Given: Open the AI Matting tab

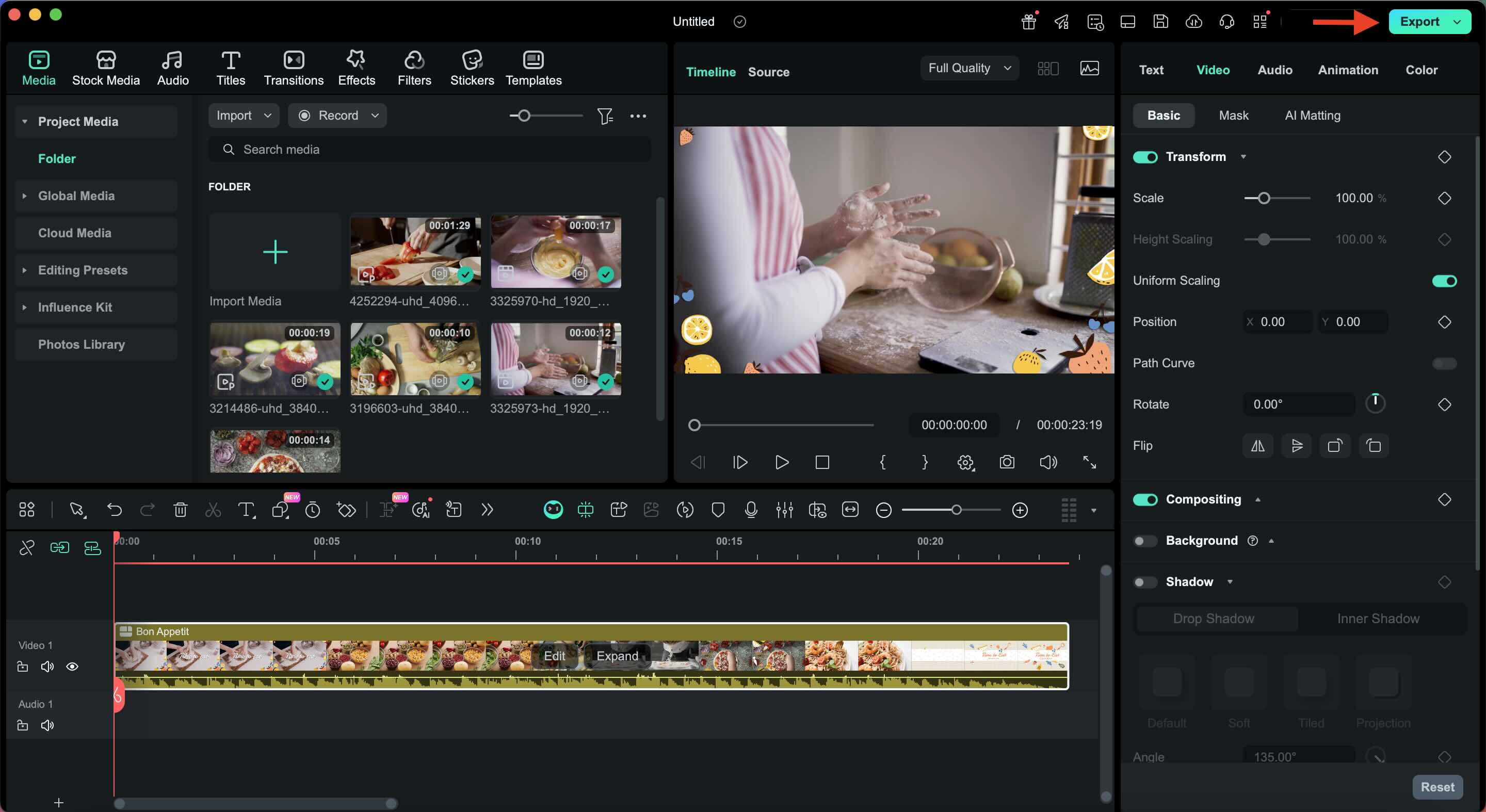Looking at the screenshot, I should [1312, 116].
